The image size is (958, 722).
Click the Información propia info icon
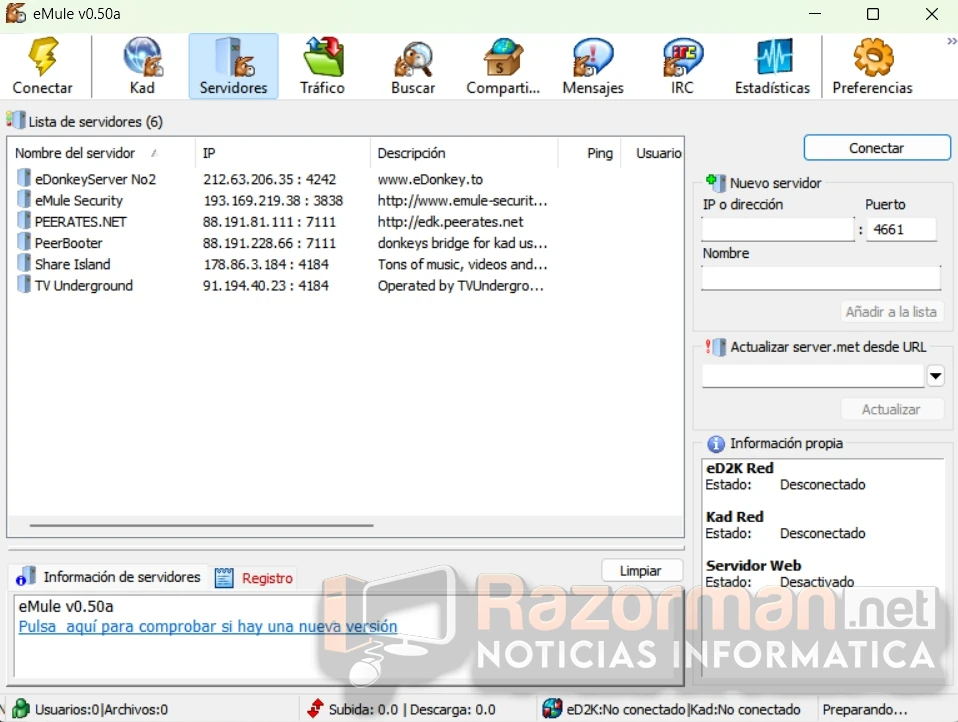tap(715, 443)
